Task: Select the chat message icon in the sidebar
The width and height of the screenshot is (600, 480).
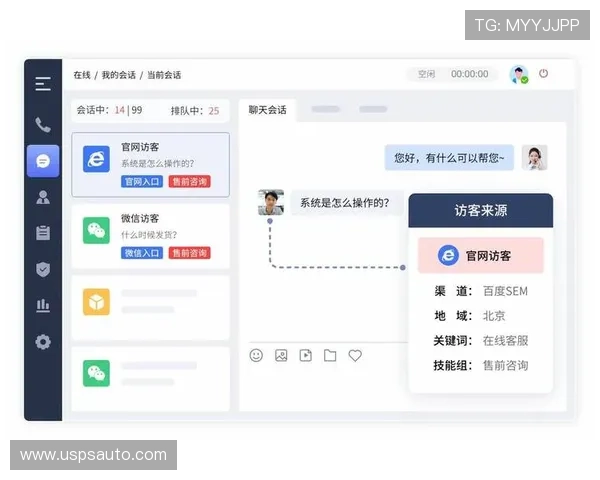Action: (x=43, y=161)
